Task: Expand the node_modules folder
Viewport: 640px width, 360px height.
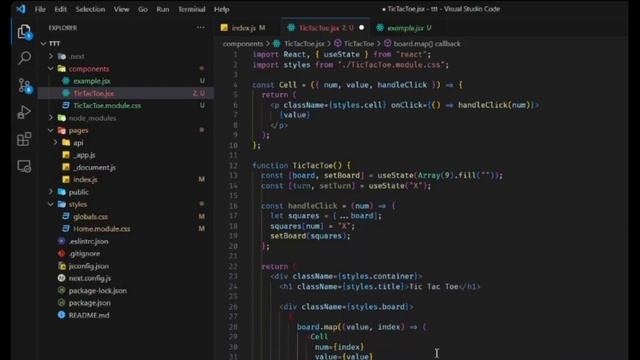Action: (x=51, y=118)
